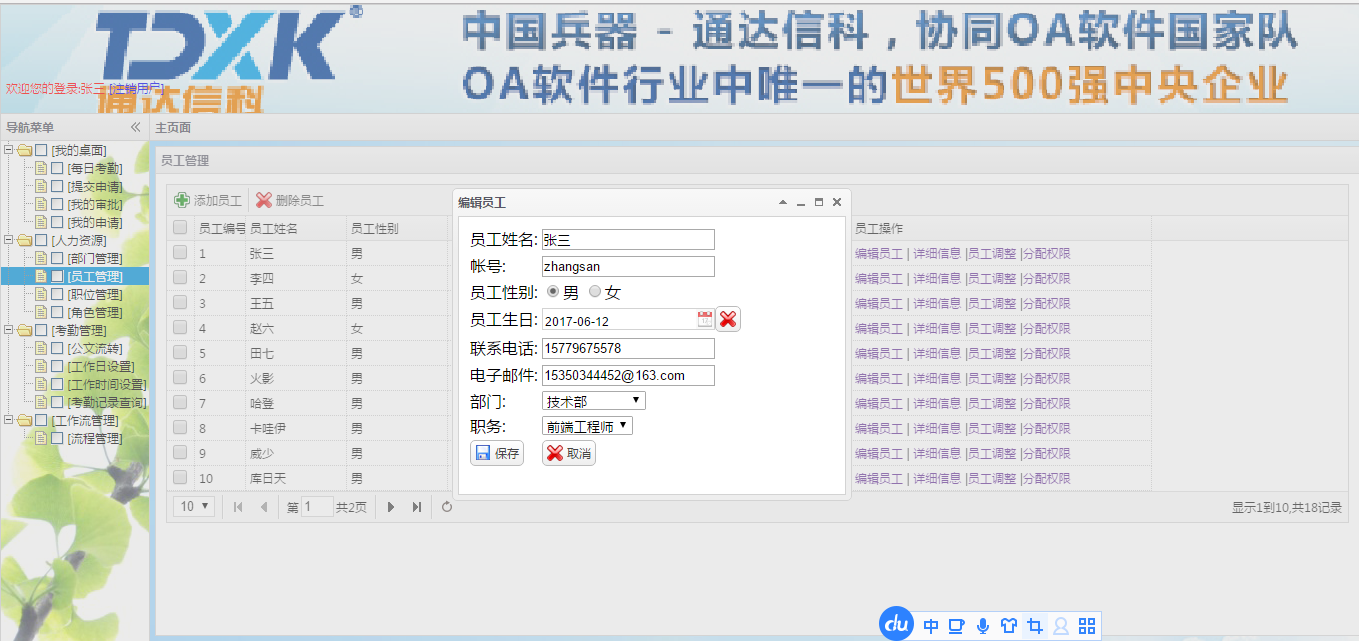The image size is (1359, 641).
Task: Jump to the last page of employees
Action: 417,507
